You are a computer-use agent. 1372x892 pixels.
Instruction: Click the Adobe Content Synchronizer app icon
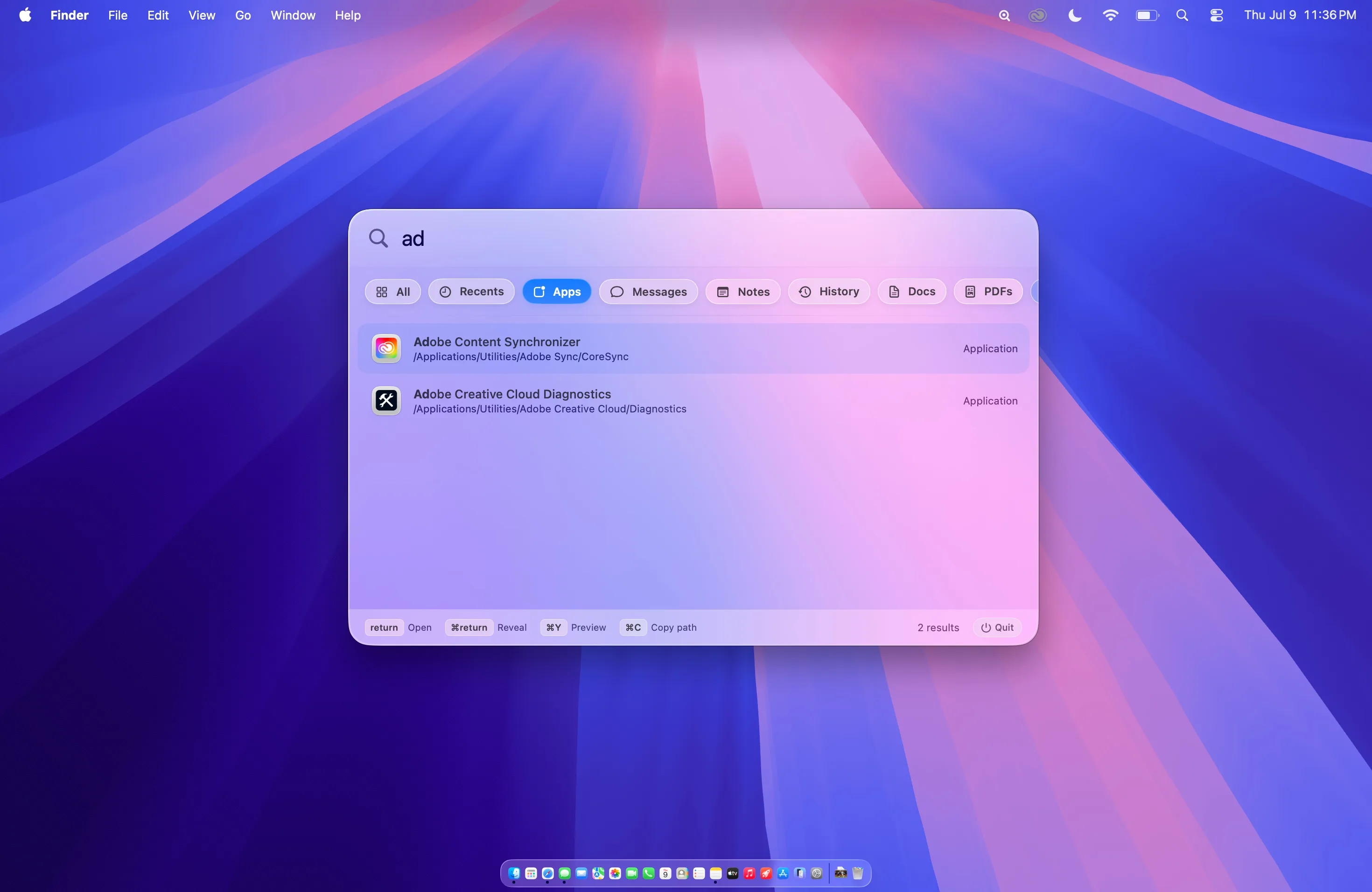click(x=386, y=348)
